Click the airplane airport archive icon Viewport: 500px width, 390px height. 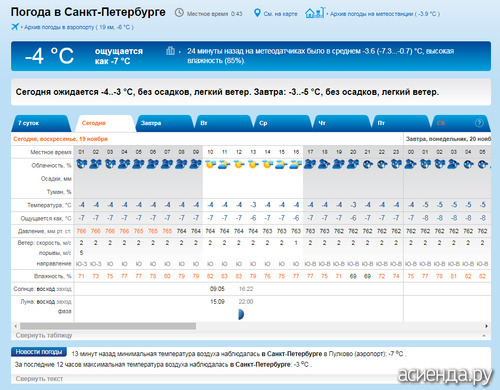tap(15, 27)
